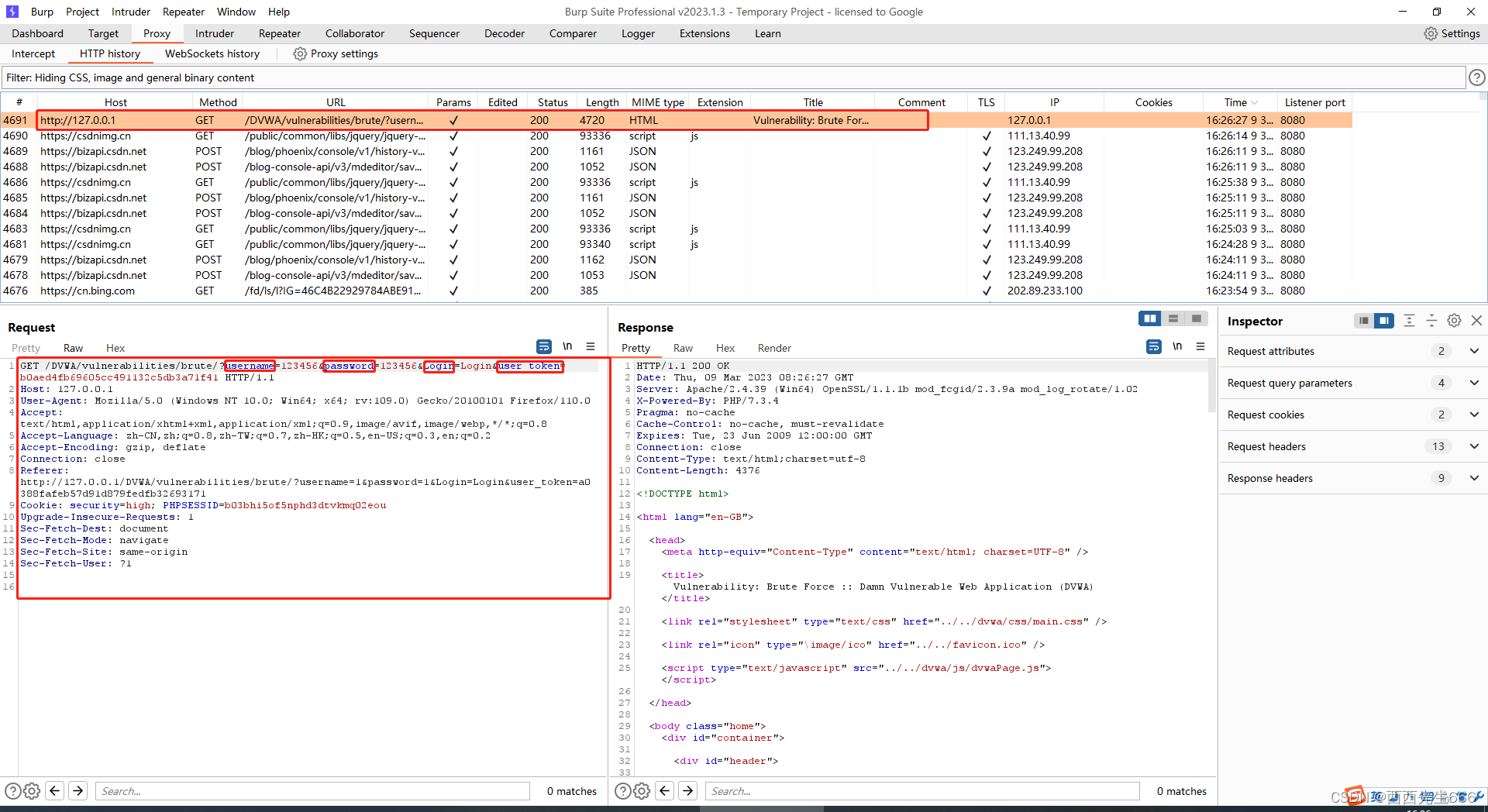Image resolution: width=1488 pixels, height=812 pixels.
Task: Expand all Inspector sections icon
Action: [1410, 321]
